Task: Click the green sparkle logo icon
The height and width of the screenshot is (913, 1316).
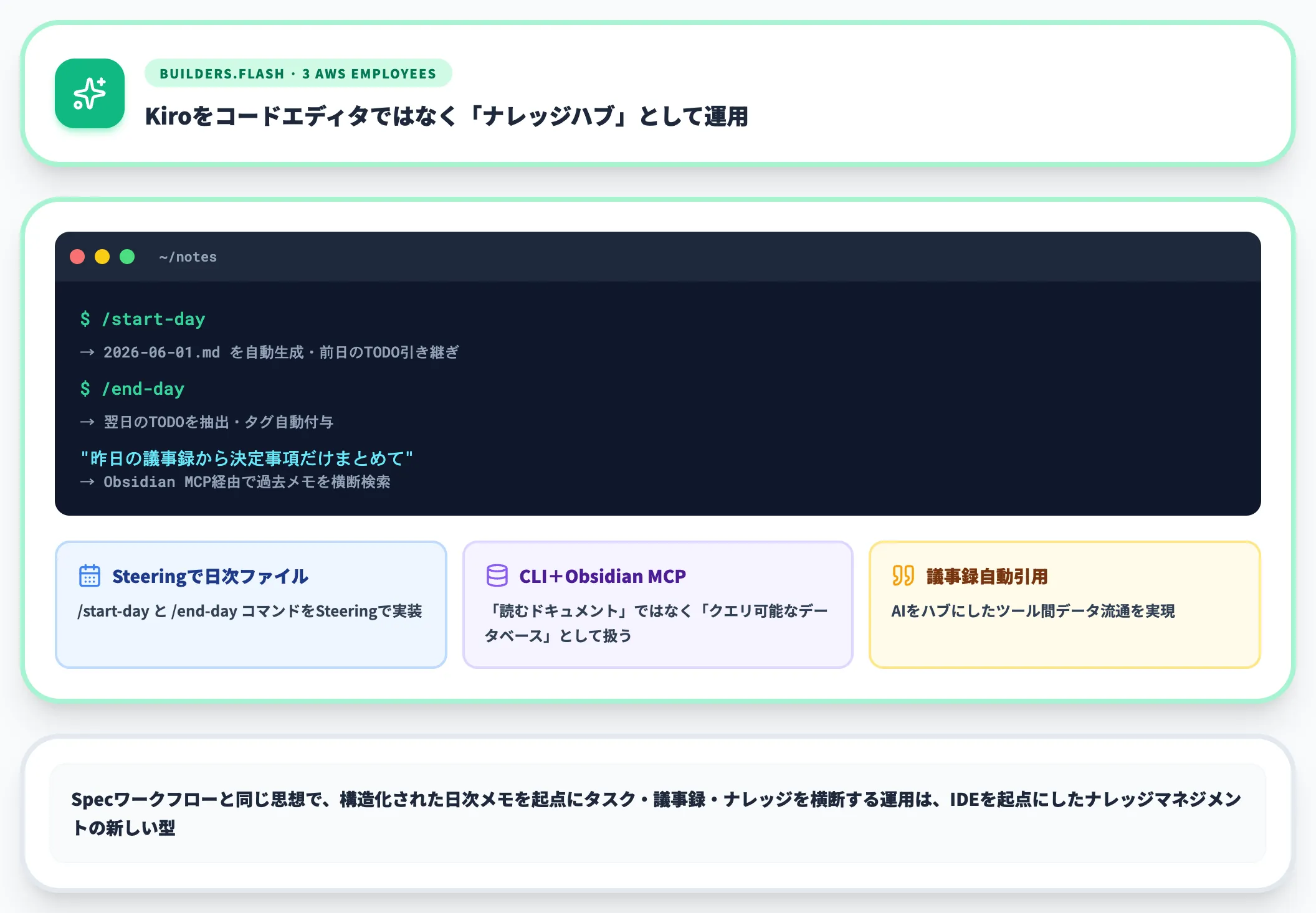Action: [90, 93]
